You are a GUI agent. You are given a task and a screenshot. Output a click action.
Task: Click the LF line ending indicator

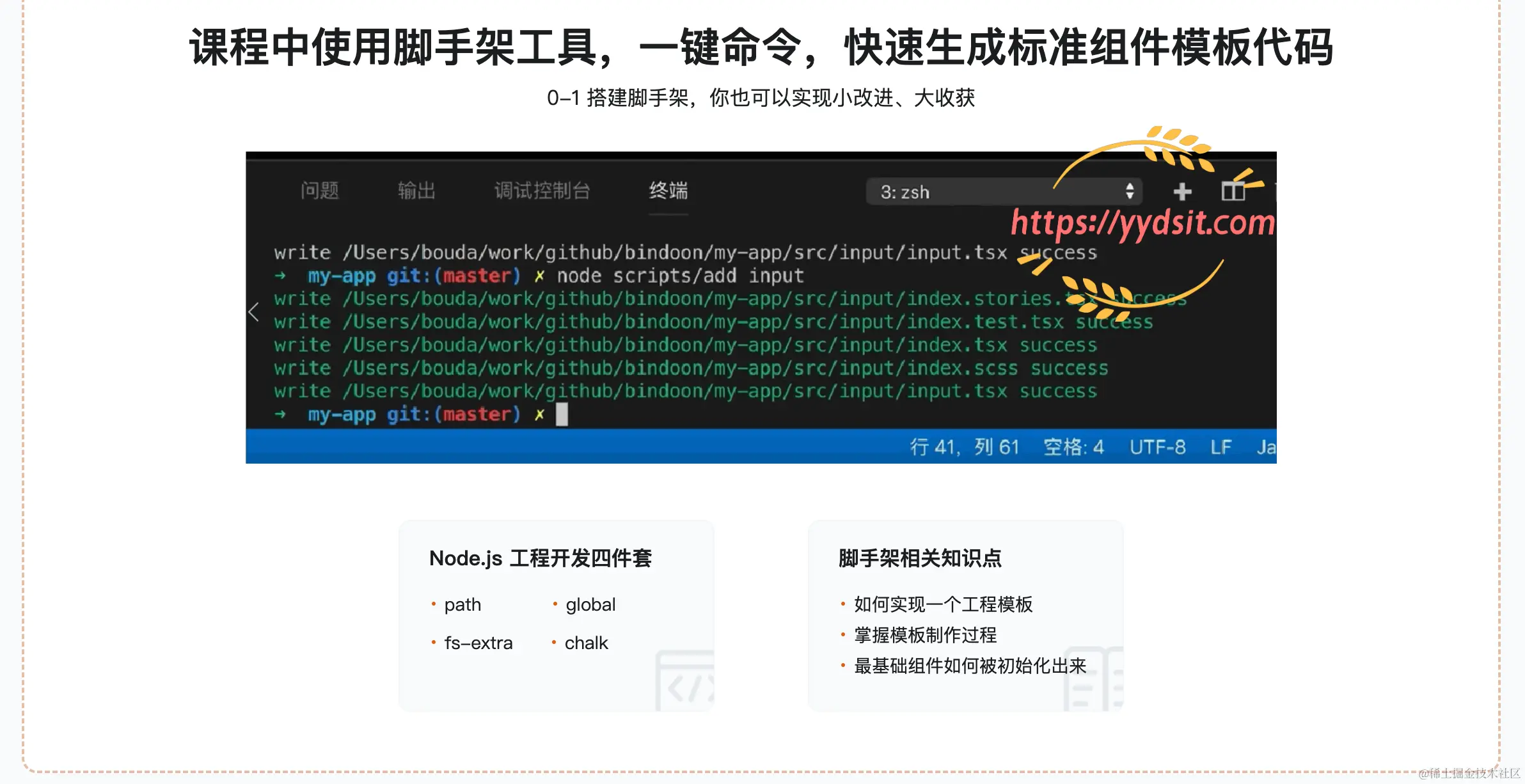tap(1221, 447)
